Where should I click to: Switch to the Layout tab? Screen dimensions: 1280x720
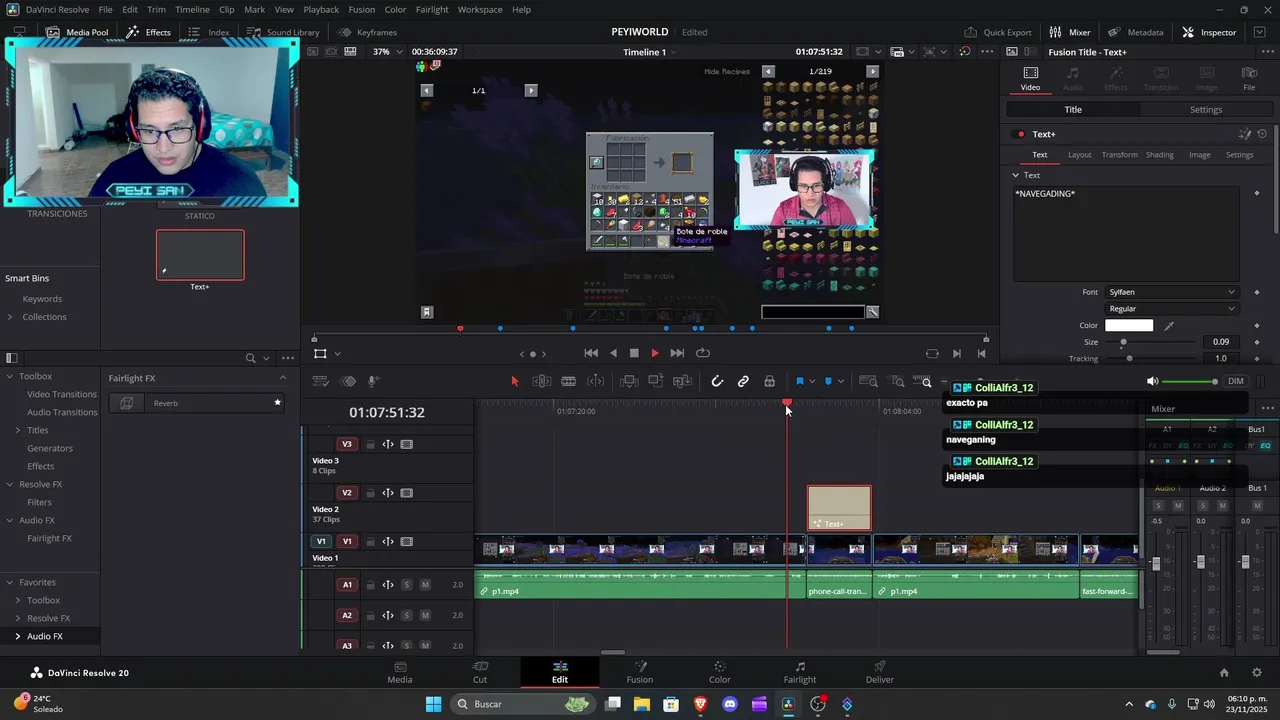pyautogui.click(x=1080, y=155)
